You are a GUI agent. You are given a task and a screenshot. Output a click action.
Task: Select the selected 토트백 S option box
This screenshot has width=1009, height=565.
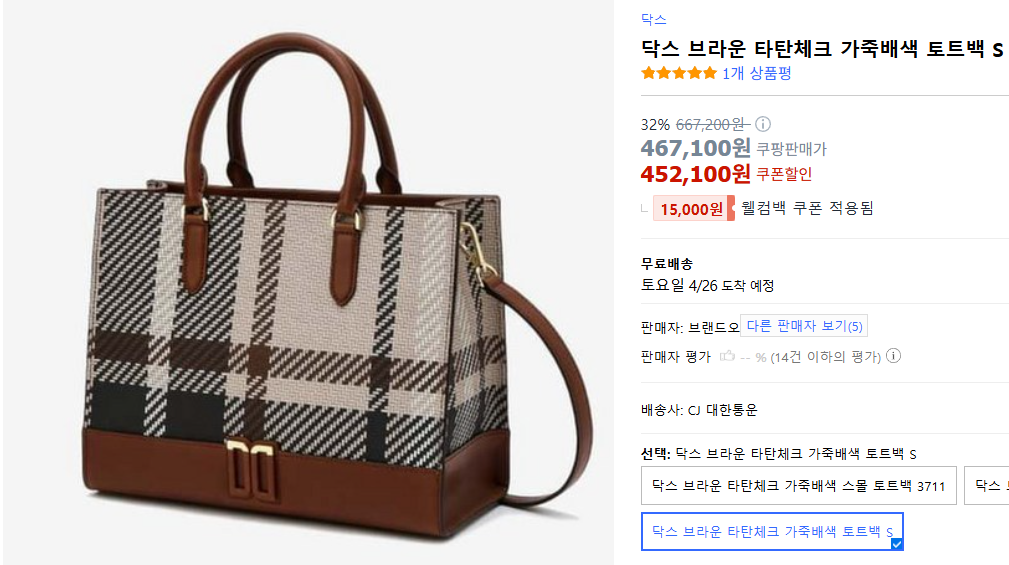[x=772, y=532]
